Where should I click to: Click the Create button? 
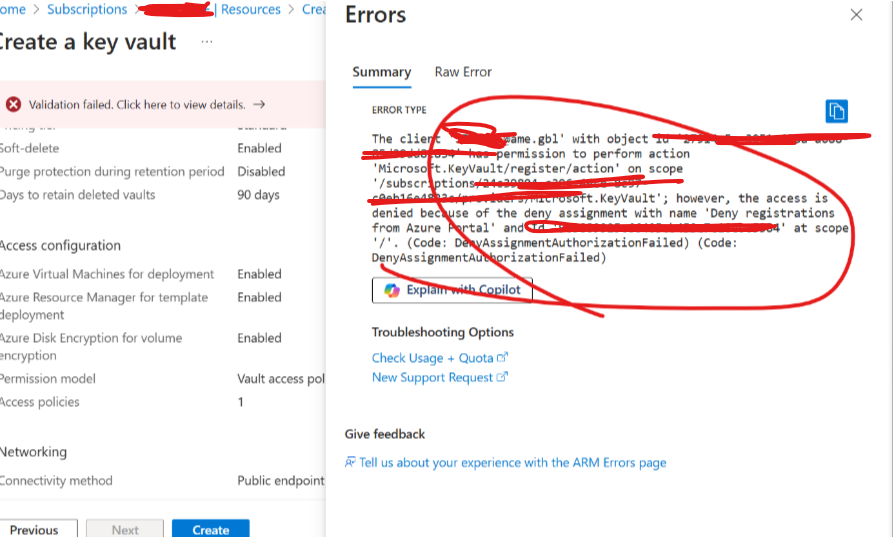[211, 530]
